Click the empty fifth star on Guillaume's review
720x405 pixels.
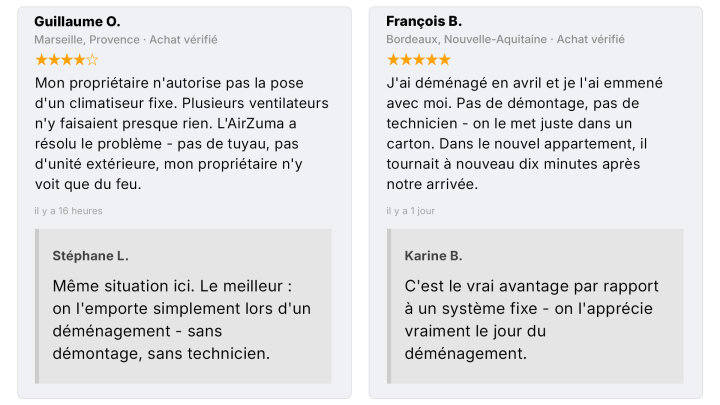tap(92, 60)
